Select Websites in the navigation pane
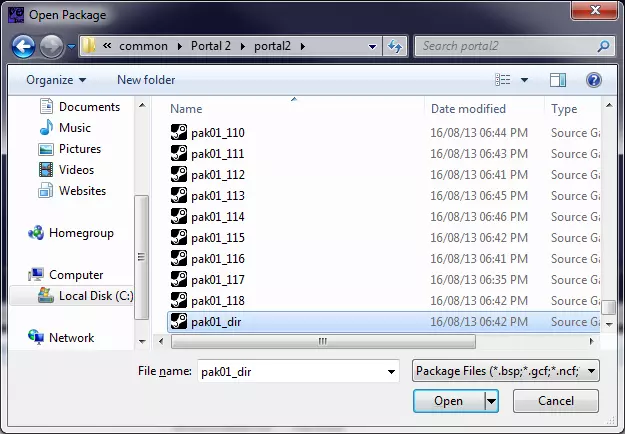Image resolution: width=625 pixels, height=434 pixels. tap(72, 191)
